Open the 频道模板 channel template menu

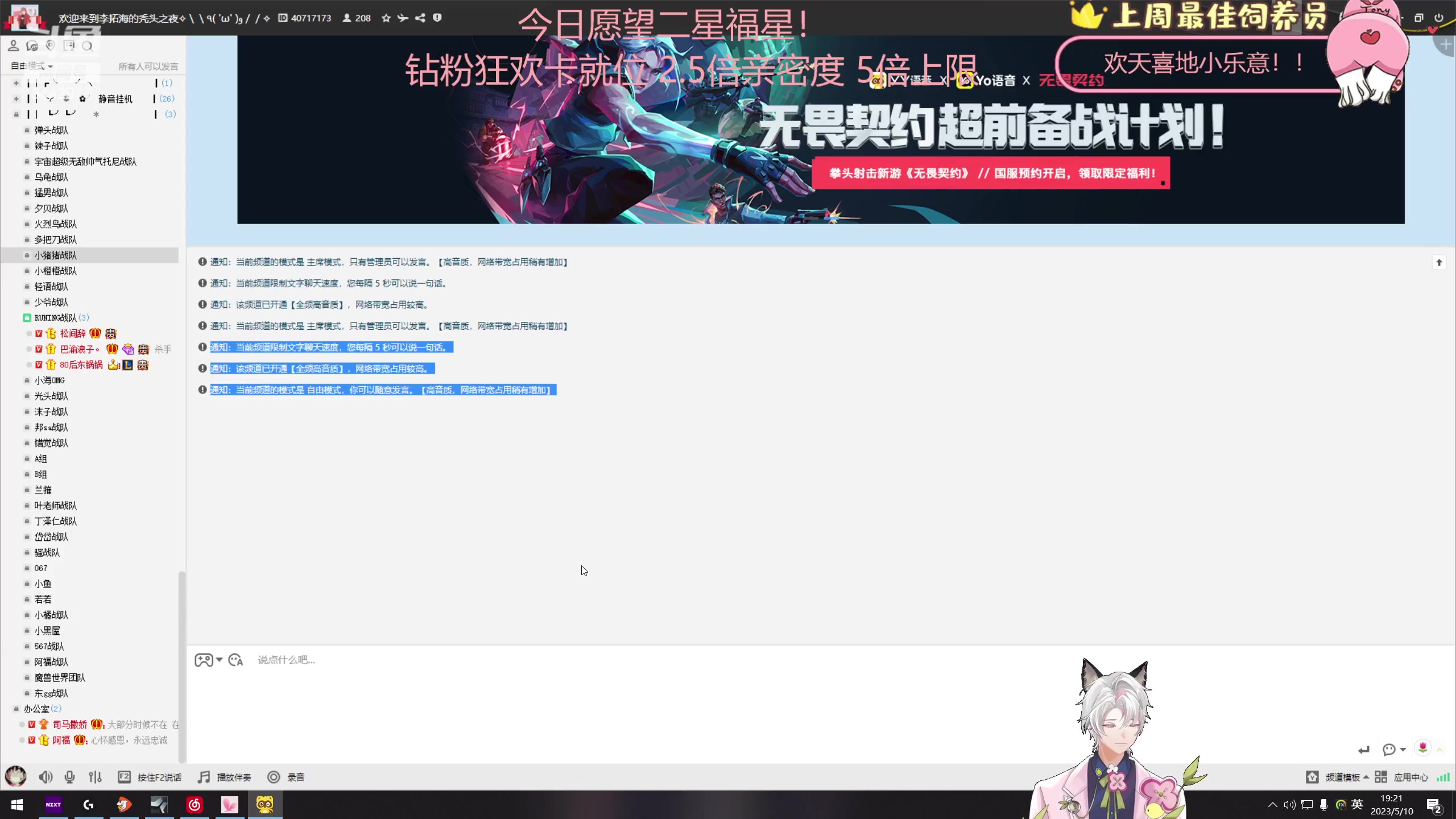1338,777
